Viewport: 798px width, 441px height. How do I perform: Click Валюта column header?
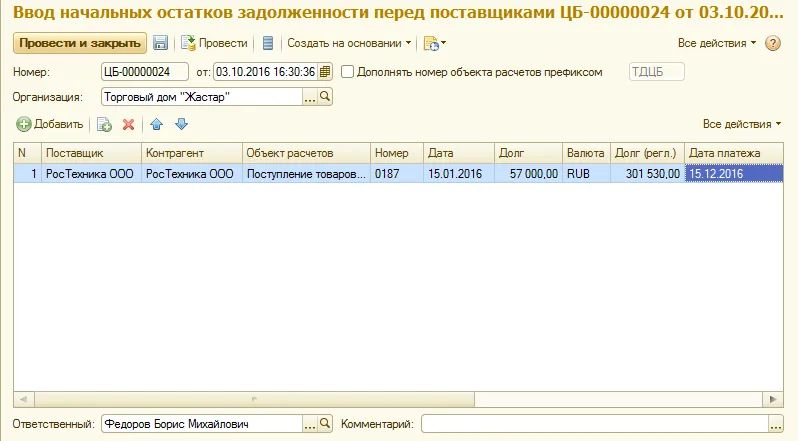pyautogui.click(x=586, y=153)
